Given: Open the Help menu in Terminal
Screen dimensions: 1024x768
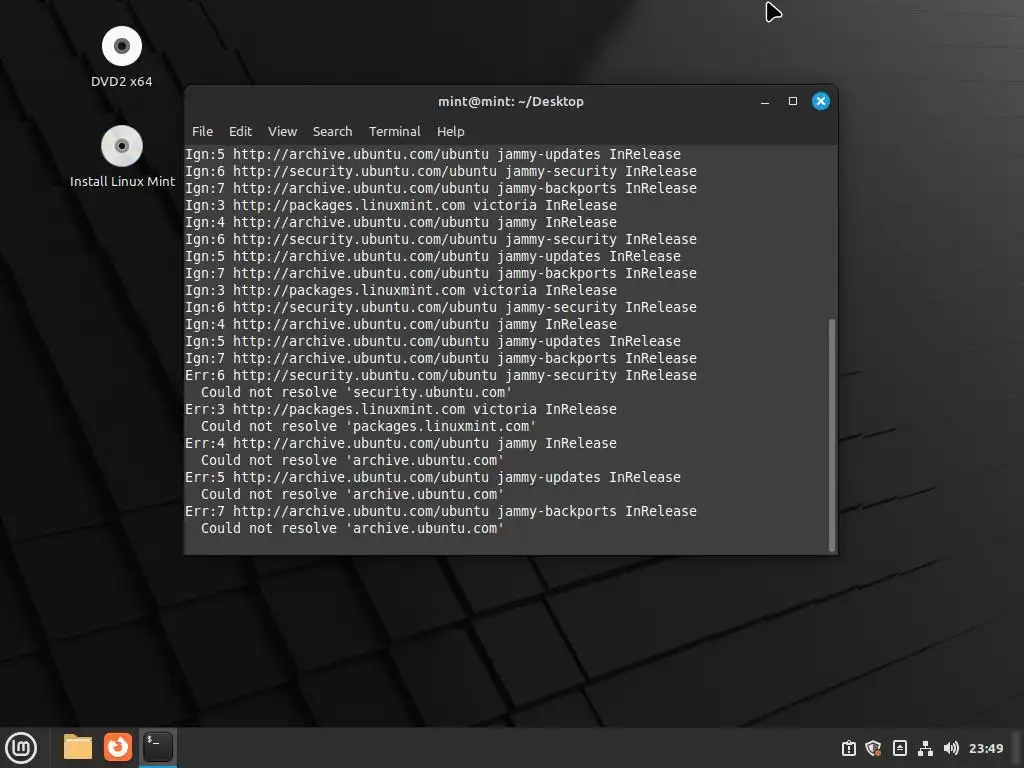Looking at the screenshot, I should [451, 131].
